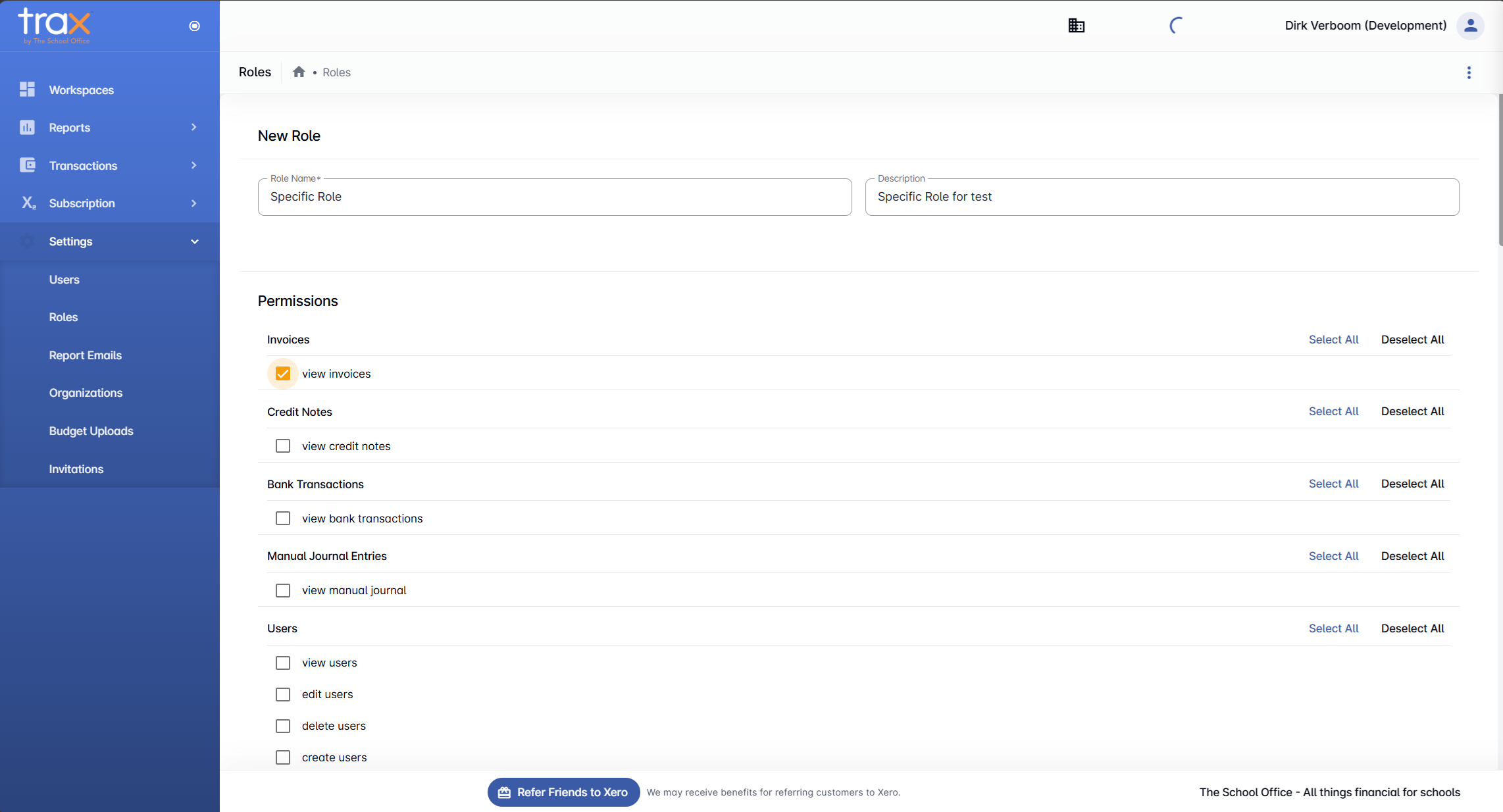Check the delete users checkbox
This screenshot has width=1503, height=812.
pos(283,726)
